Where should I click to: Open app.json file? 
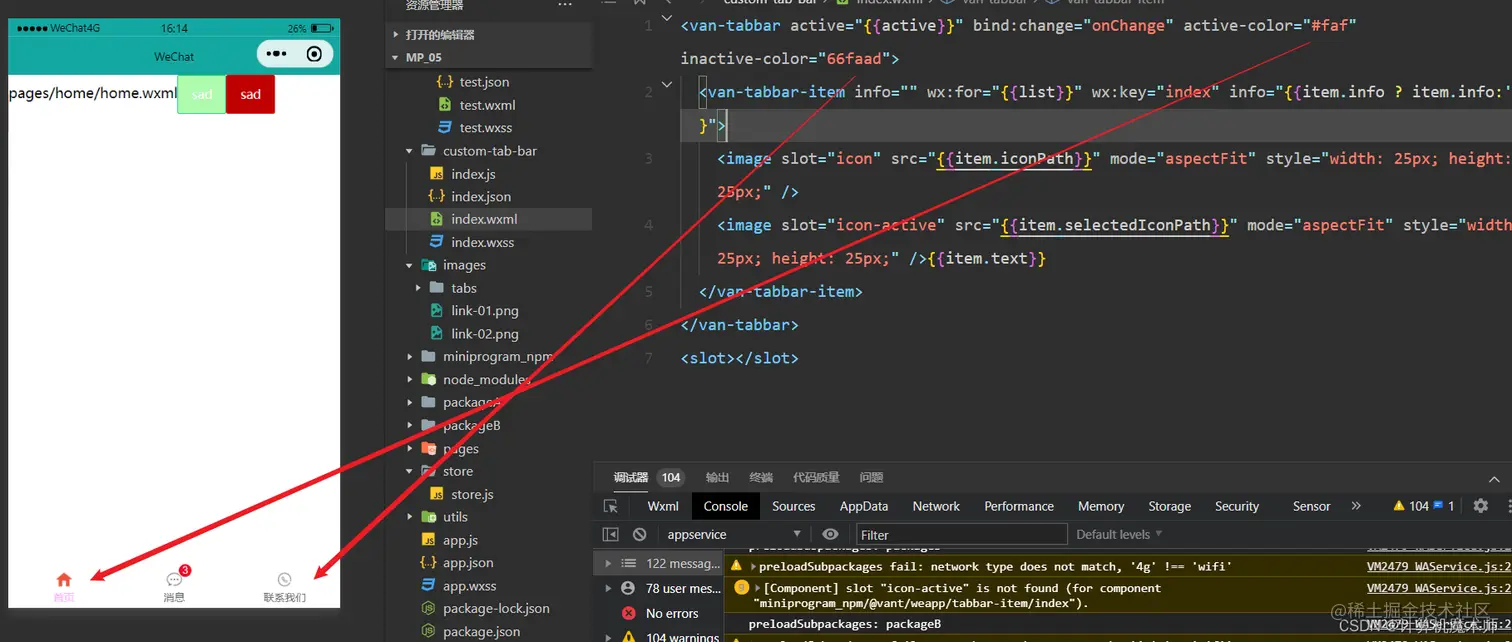coord(468,563)
